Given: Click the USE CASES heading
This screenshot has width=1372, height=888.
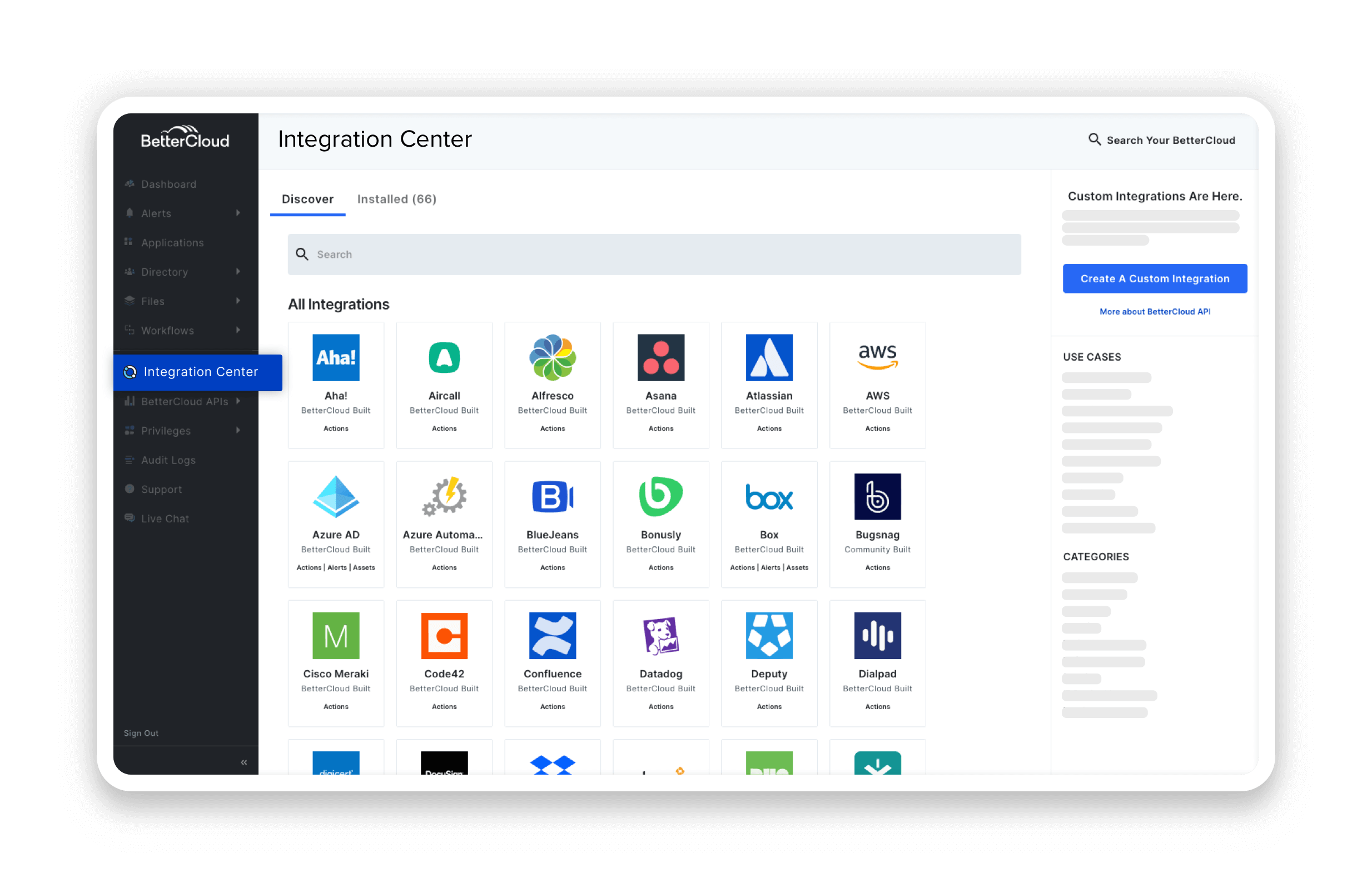Looking at the screenshot, I should (1092, 357).
